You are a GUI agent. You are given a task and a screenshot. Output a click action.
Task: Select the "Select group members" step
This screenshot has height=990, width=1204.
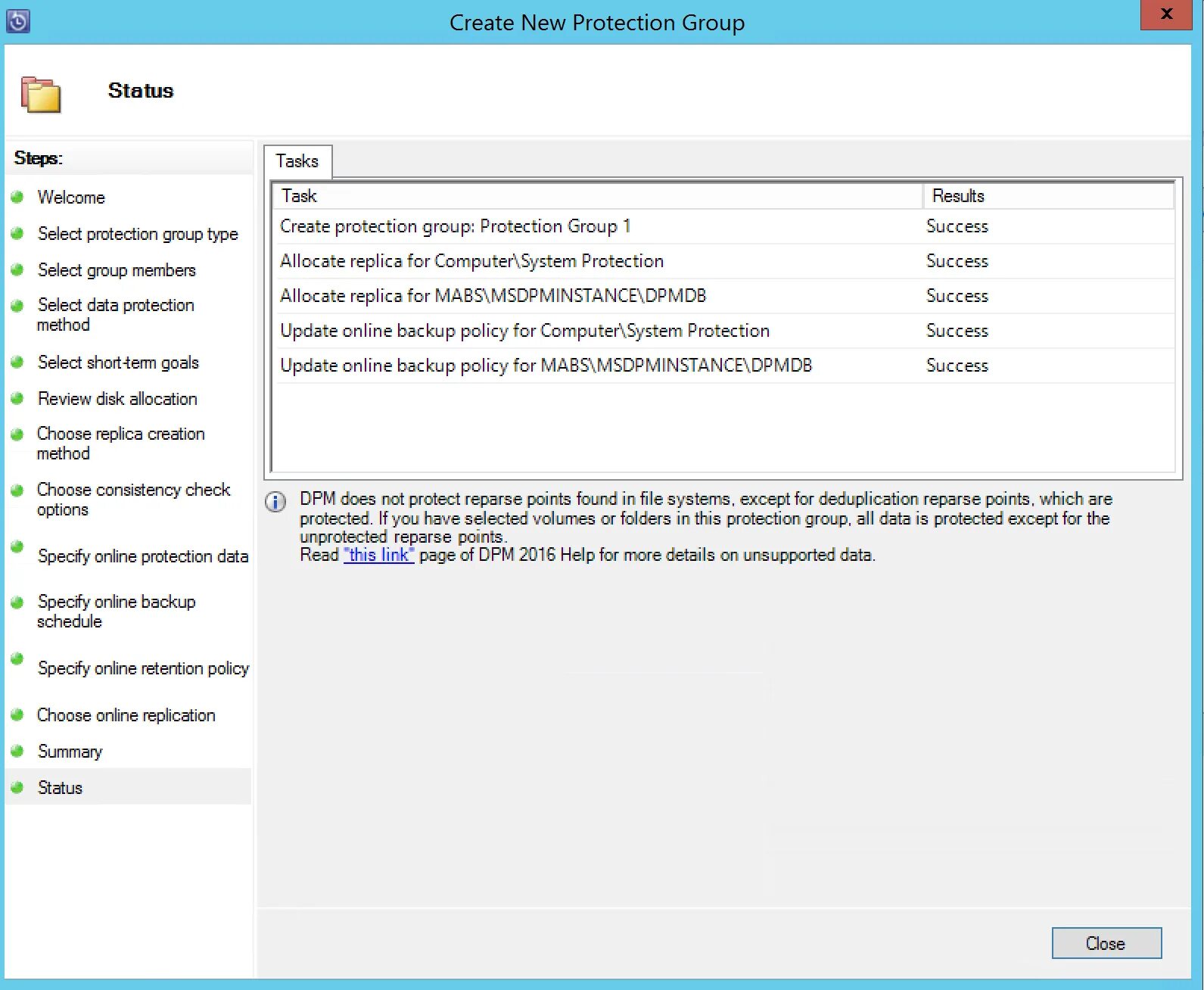pyautogui.click(x=117, y=270)
